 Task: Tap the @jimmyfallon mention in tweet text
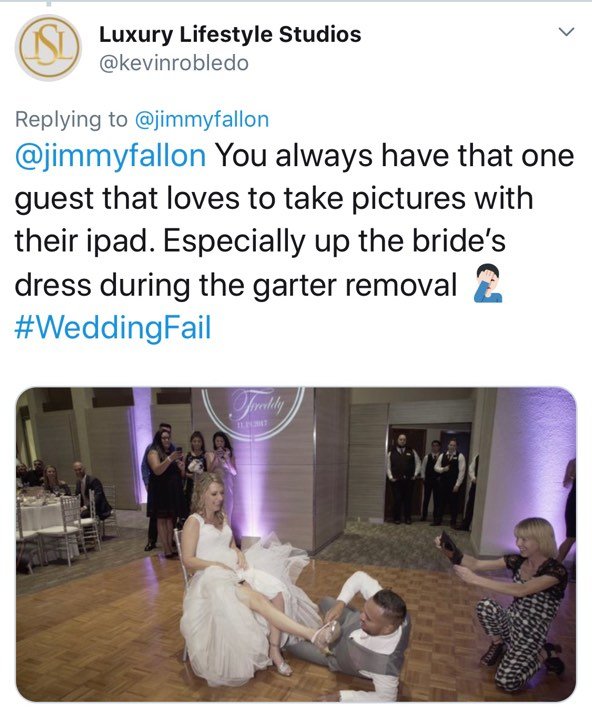[111, 156]
